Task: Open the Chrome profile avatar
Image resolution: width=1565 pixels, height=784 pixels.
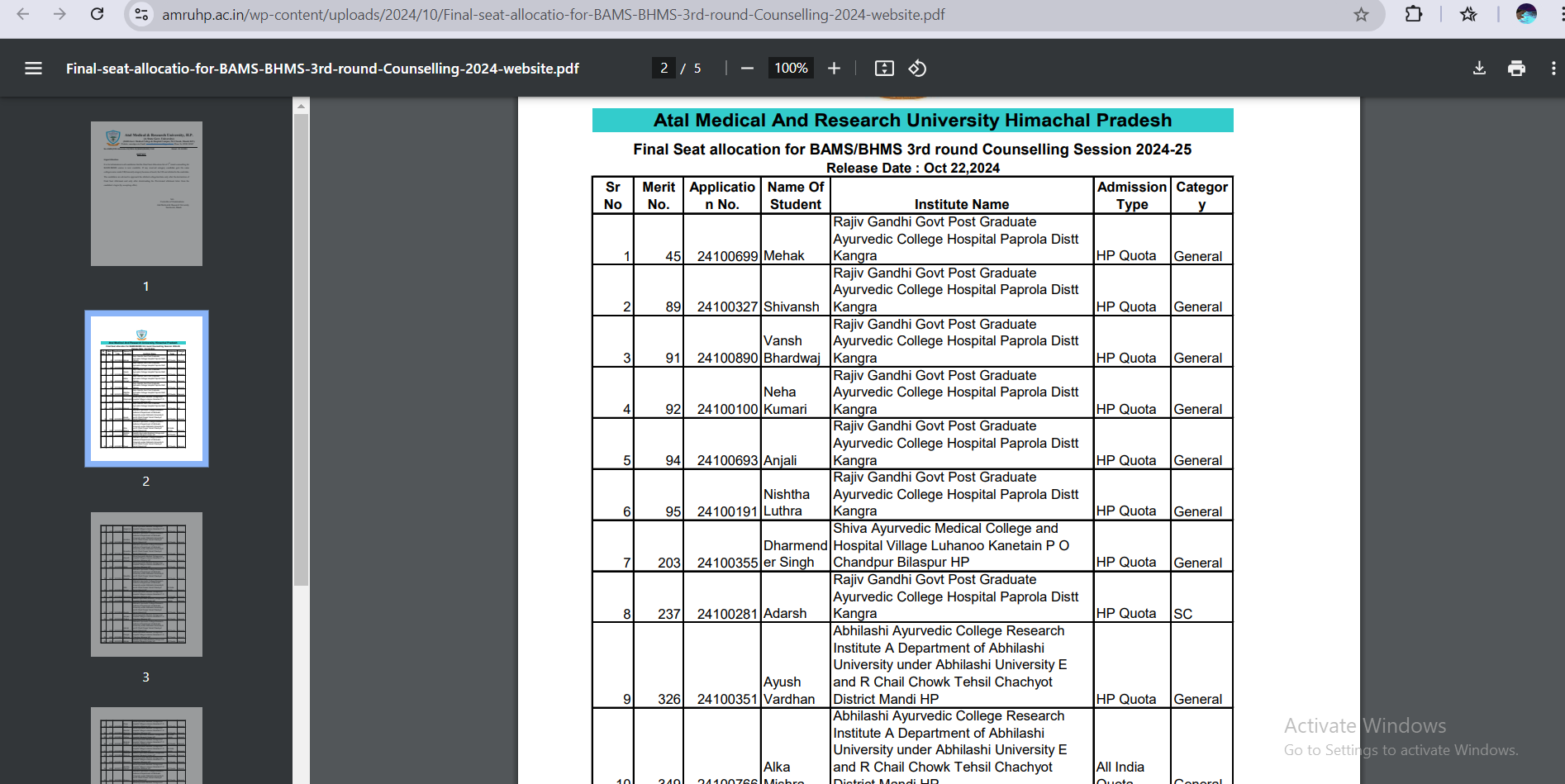Action: click(1526, 14)
